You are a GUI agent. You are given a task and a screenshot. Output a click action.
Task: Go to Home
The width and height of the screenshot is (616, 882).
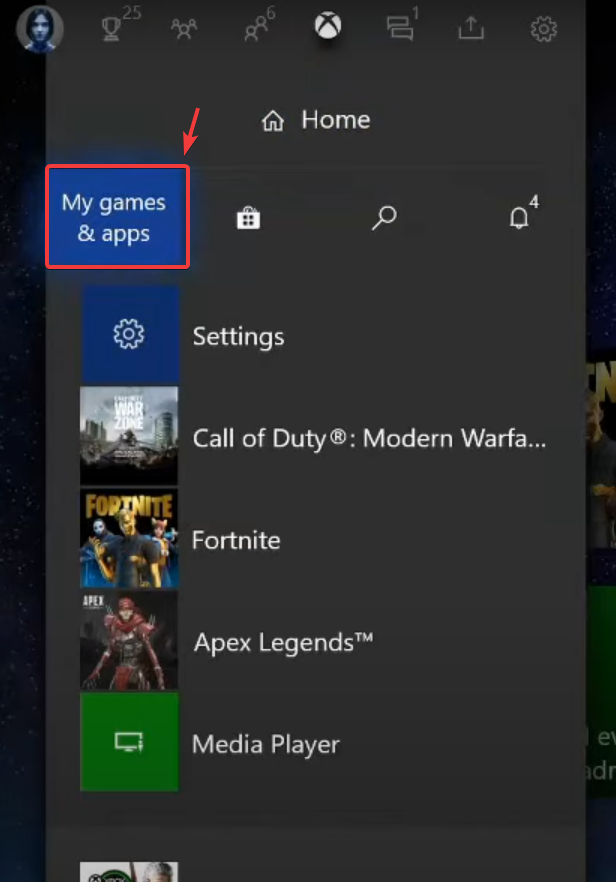(316, 120)
